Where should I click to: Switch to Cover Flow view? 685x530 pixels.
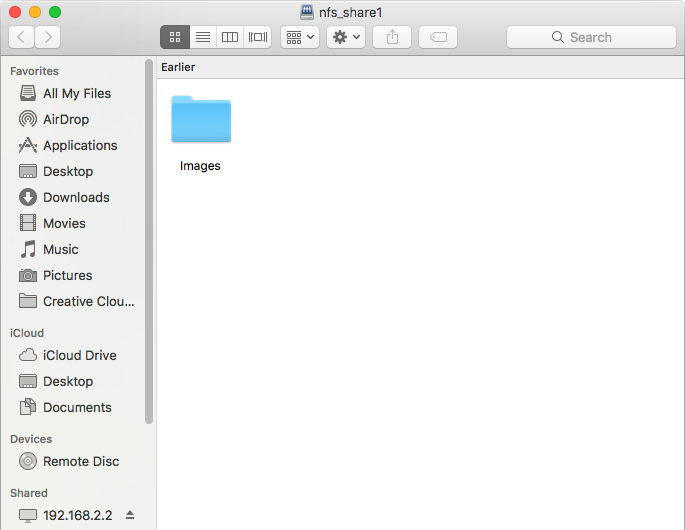tap(258, 37)
